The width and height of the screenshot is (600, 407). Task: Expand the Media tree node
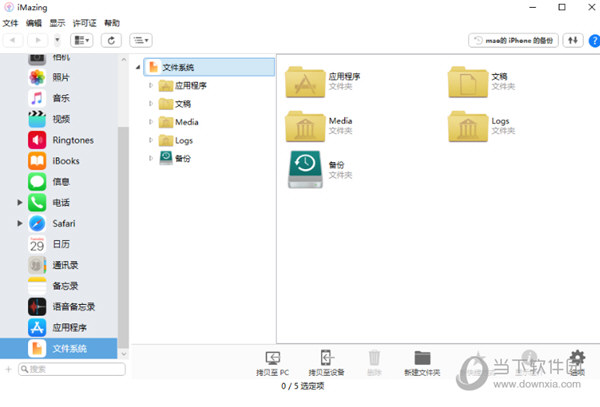click(x=151, y=122)
